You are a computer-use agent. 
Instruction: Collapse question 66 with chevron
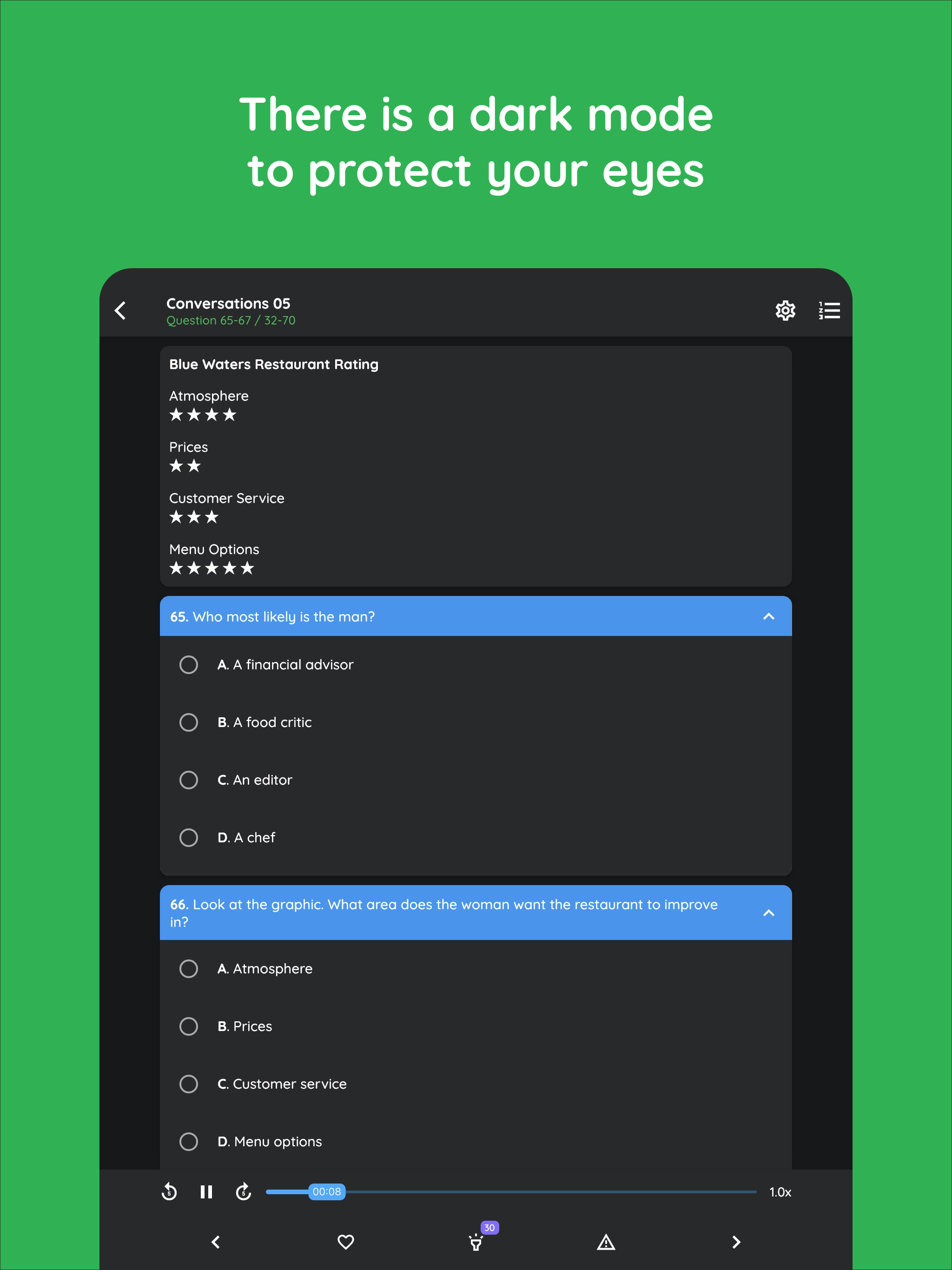768,913
